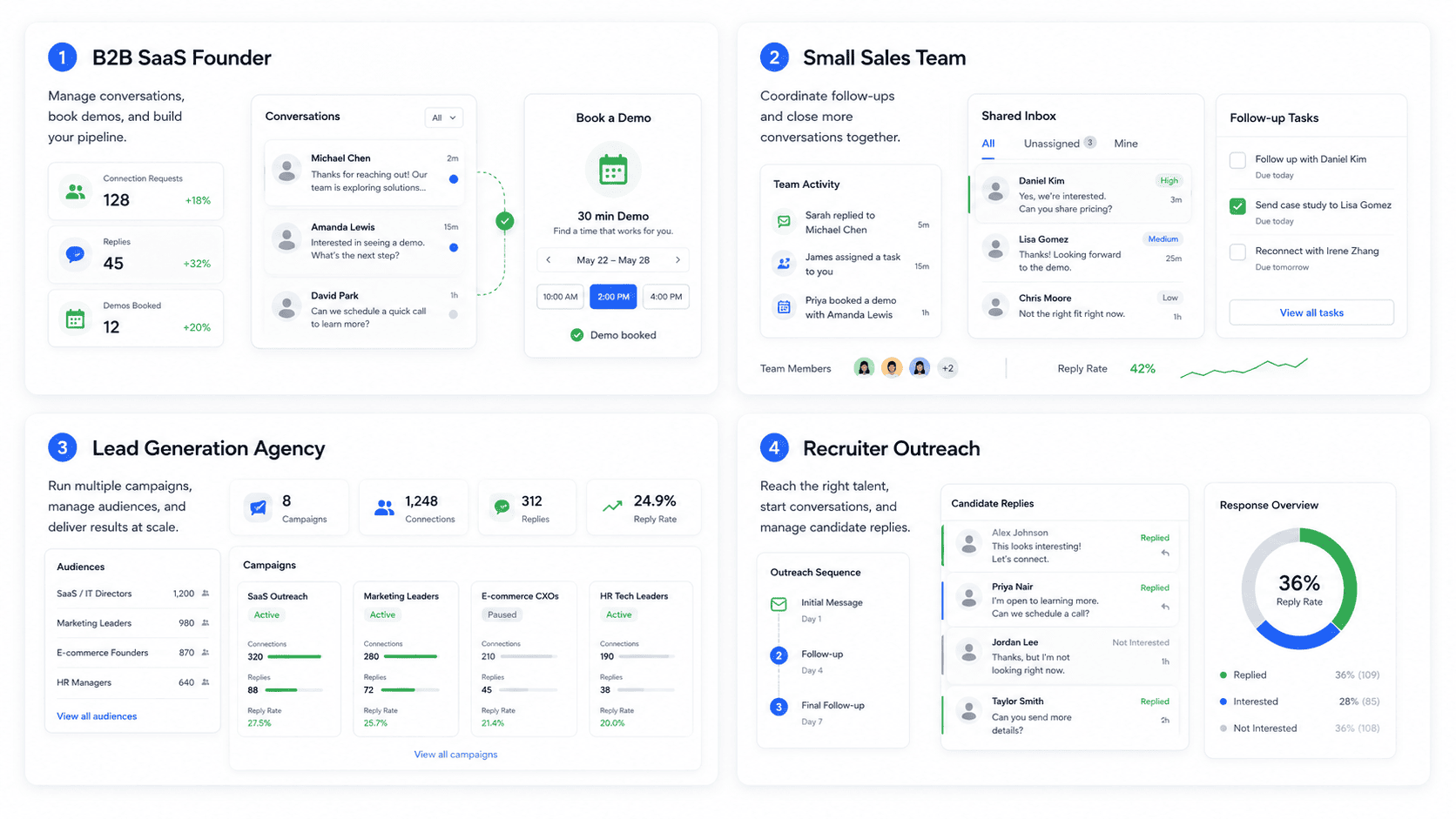Viewport: 1456px width, 819px height.
Task: Click the reply arrow icon on Priya Nair's message
Action: (1165, 607)
